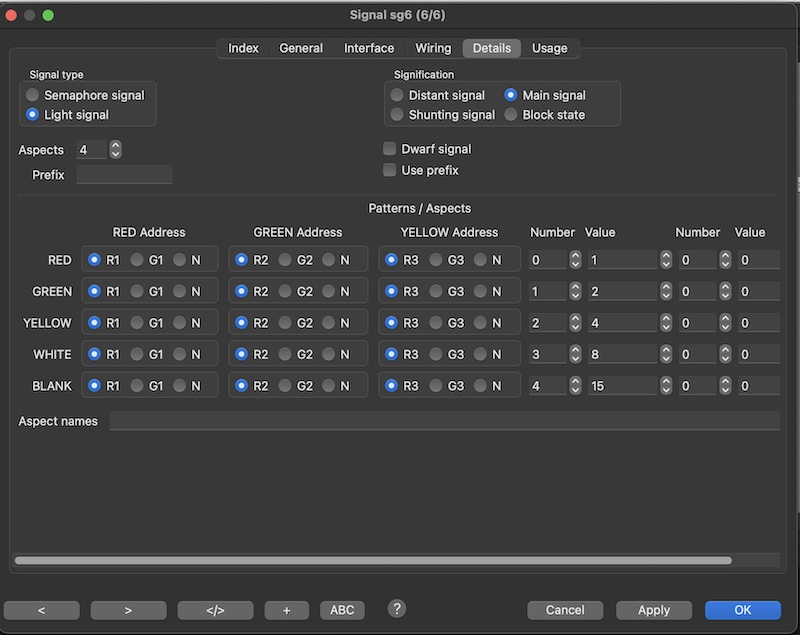800x635 pixels.
Task: Click the Aspect names text field
Action: tap(444, 421)
